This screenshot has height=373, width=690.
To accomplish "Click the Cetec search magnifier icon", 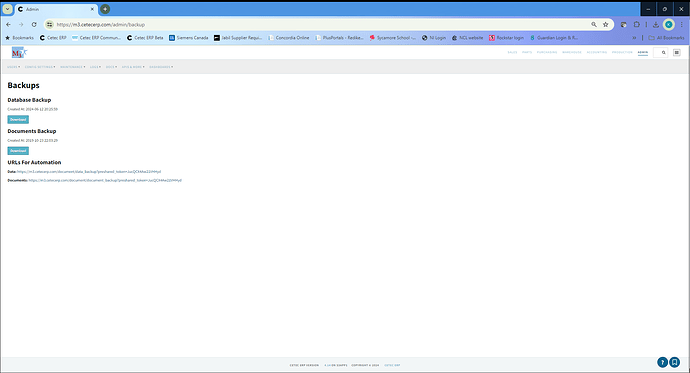I will [x=664, y=53].
